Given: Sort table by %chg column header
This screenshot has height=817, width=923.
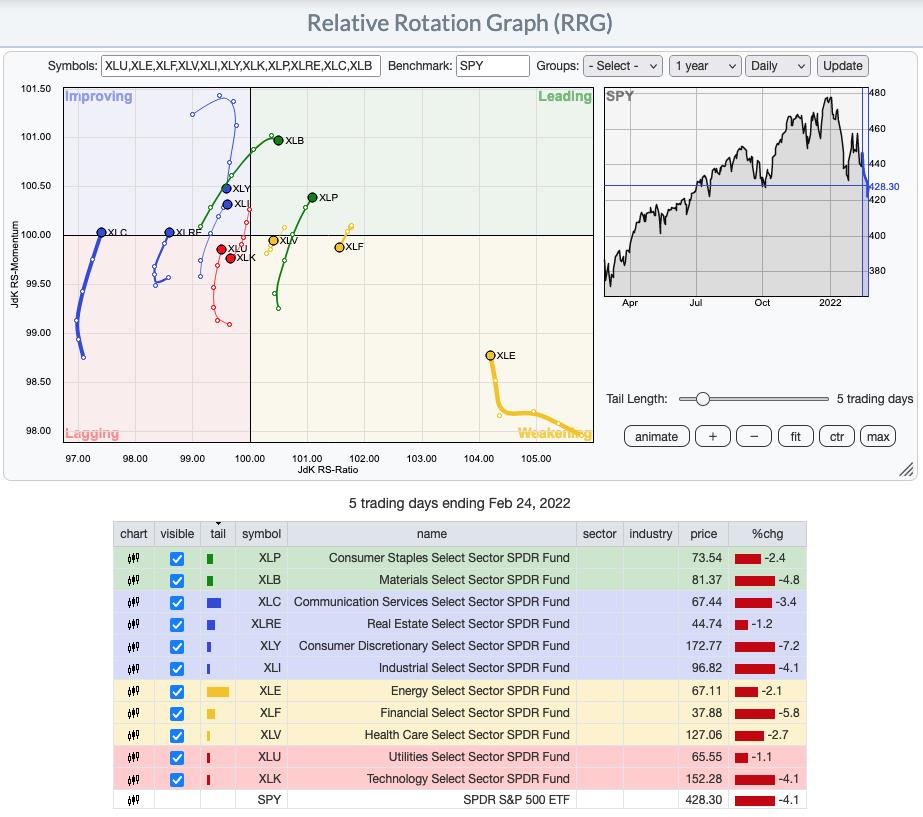Looking at the screenshot, I should pyautogui.click(x=768, y=534).
